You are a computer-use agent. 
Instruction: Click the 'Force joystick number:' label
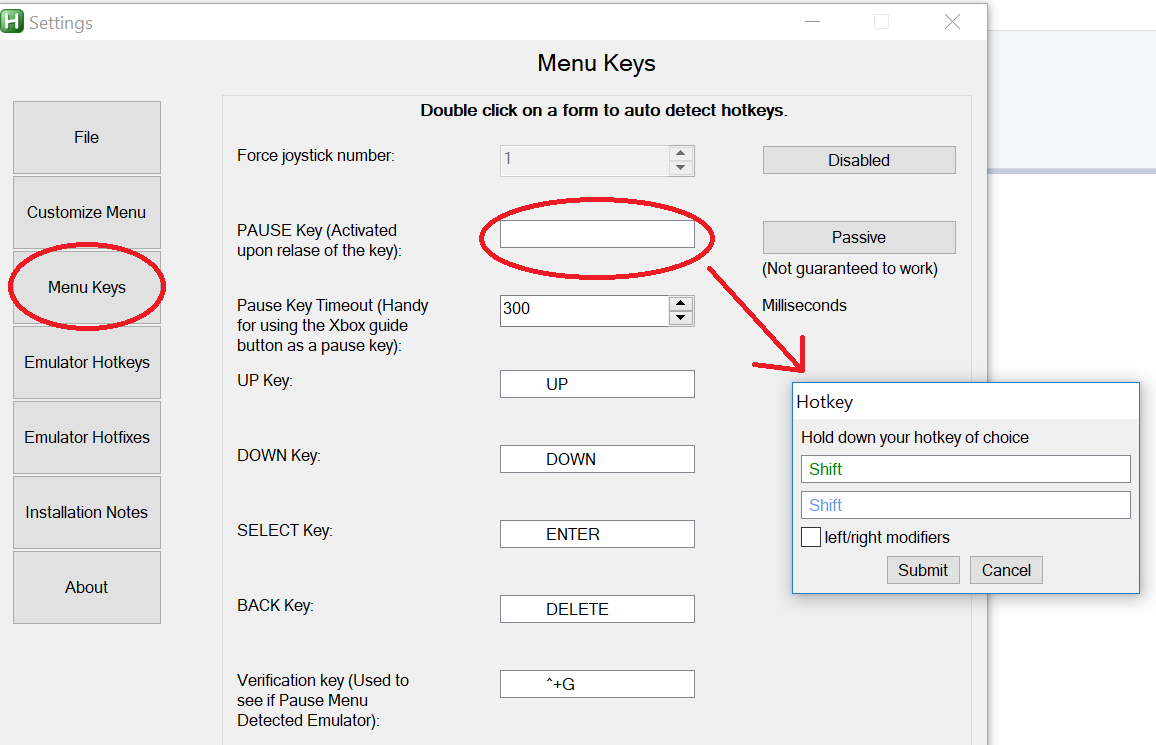316,155
